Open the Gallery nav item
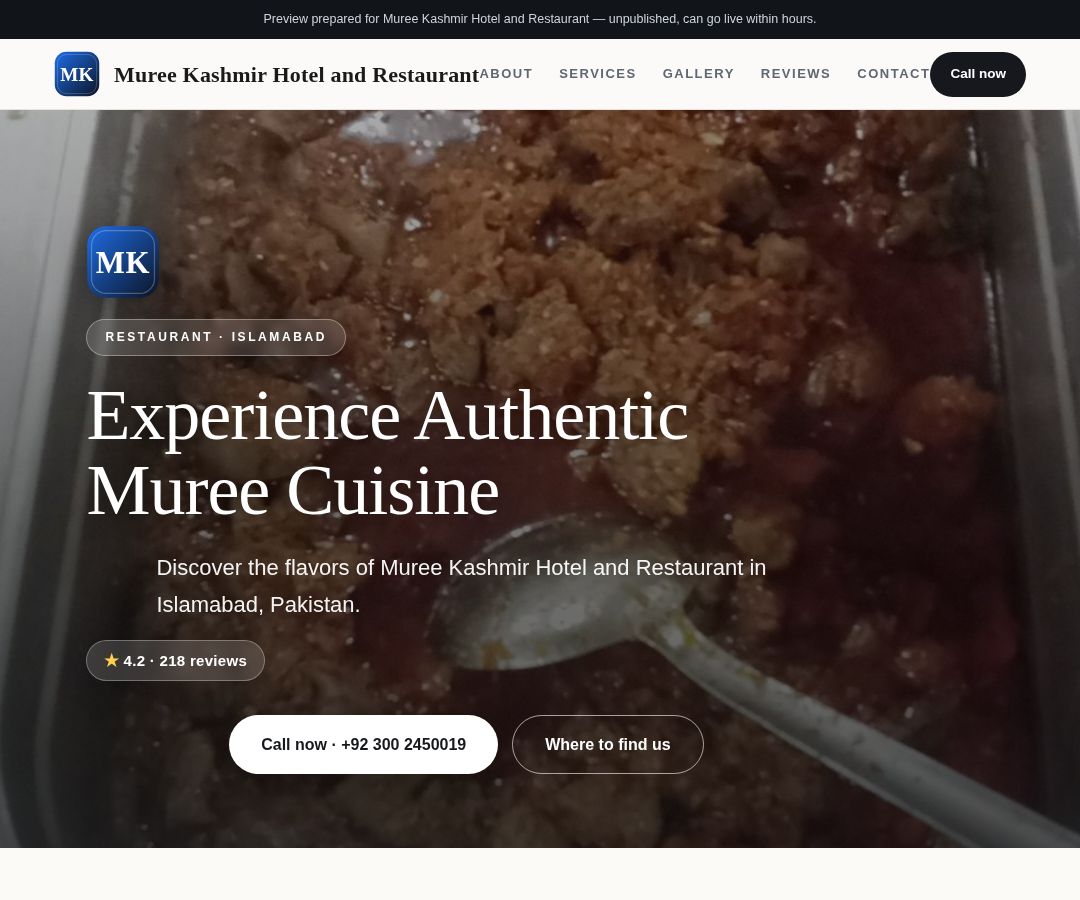This screenshot has width=1080, height=900. pyautogui.click(x=698, y=74)
